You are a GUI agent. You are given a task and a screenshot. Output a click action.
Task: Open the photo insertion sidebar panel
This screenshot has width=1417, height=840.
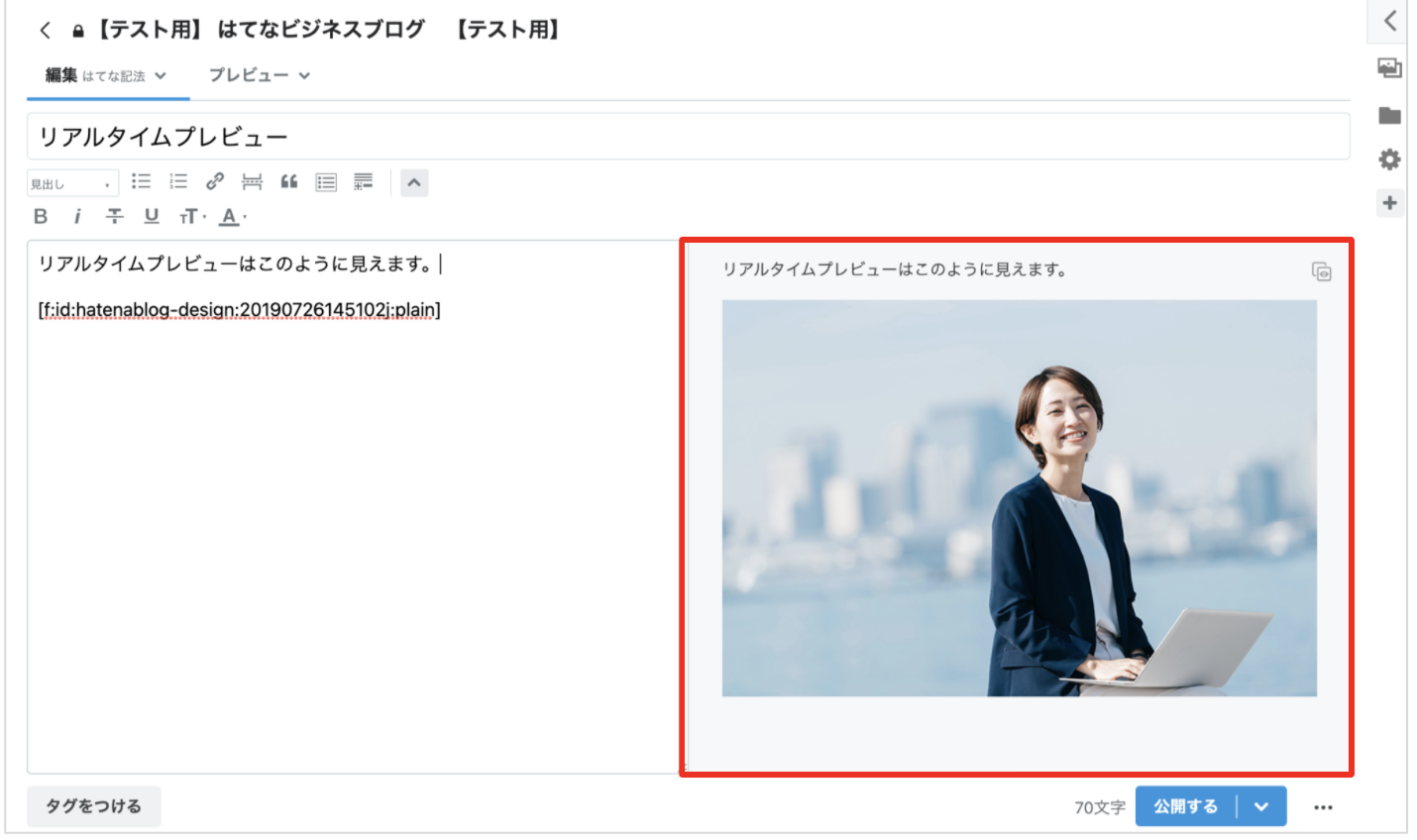(1389, 68)
